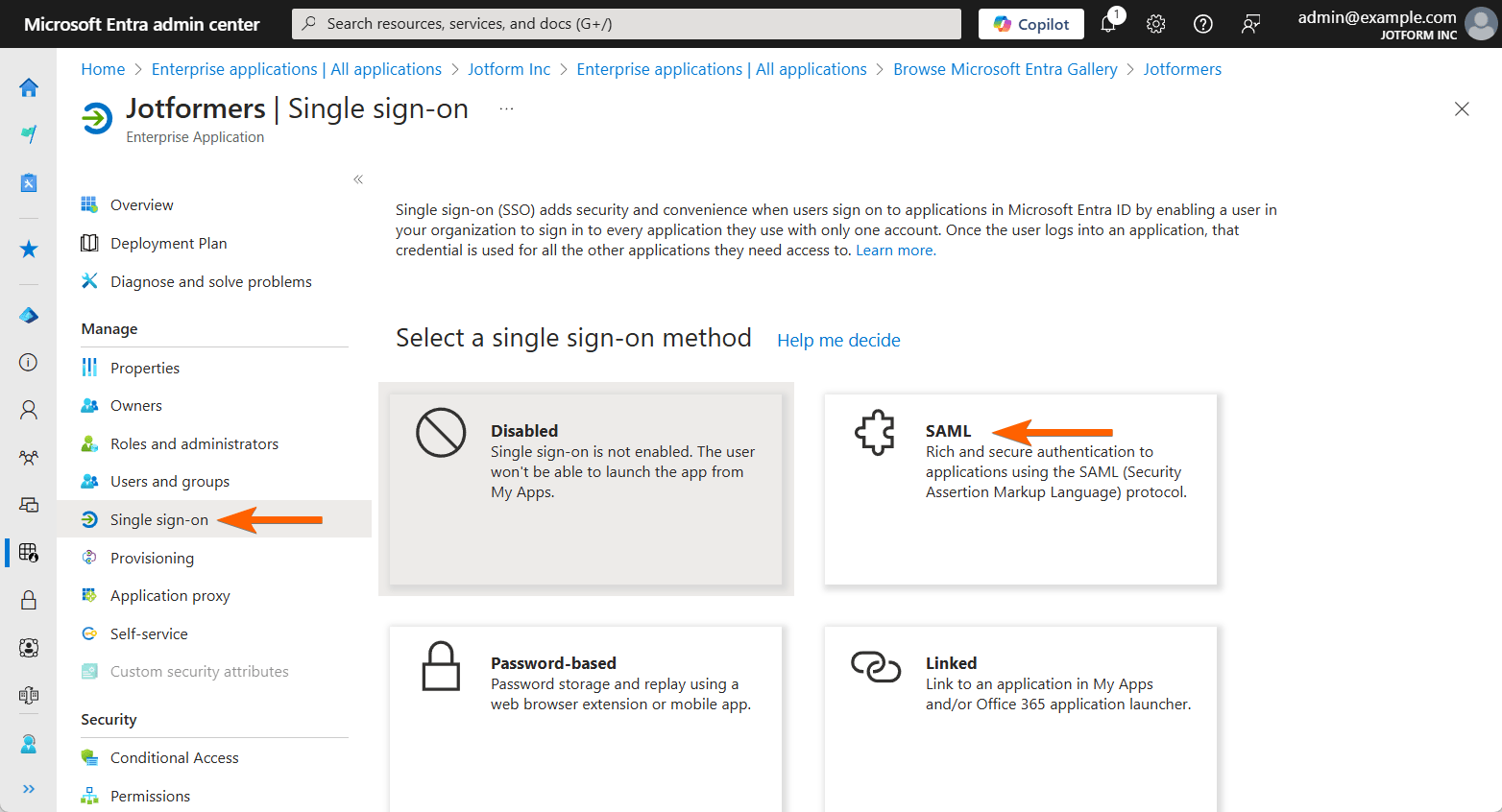Click the Help me decide link
This screenshot has width=1502, height=812.
click(x=838, y=341)
